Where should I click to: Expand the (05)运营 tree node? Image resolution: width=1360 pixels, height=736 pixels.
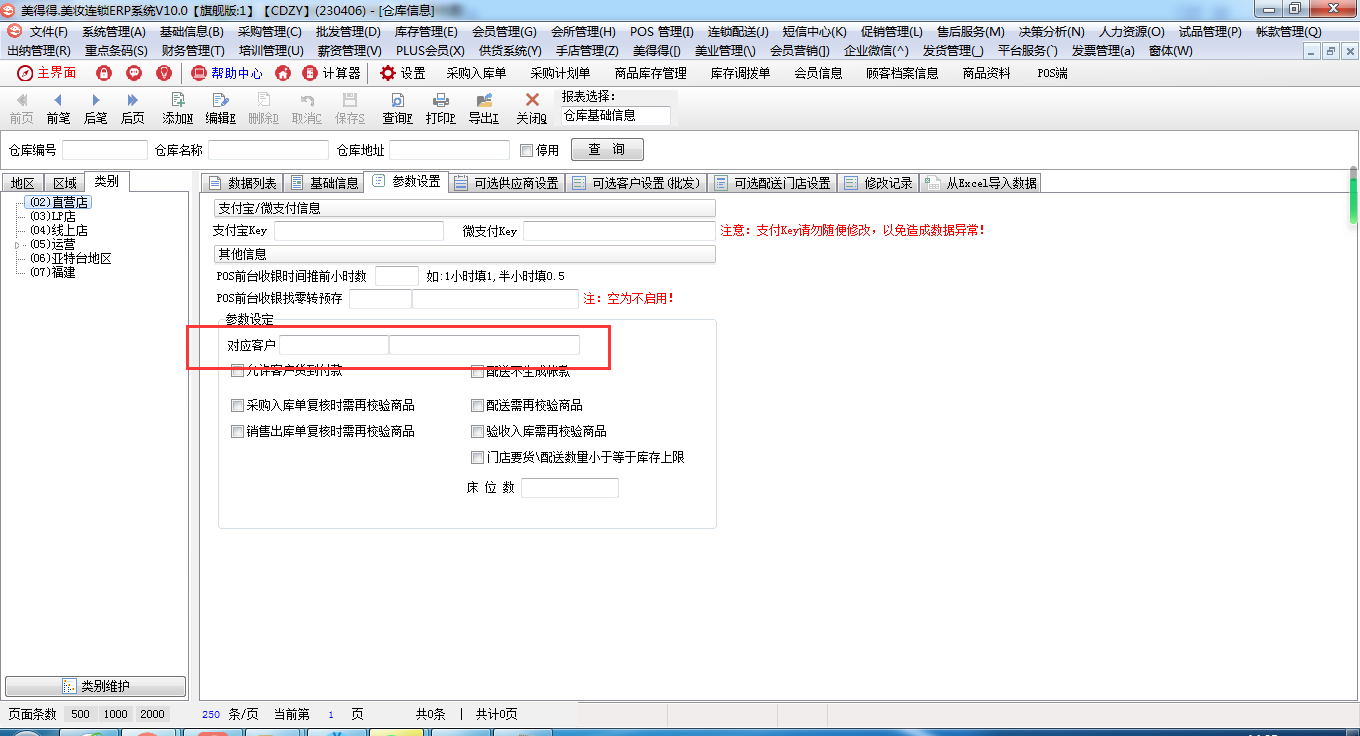click(17, 245)
